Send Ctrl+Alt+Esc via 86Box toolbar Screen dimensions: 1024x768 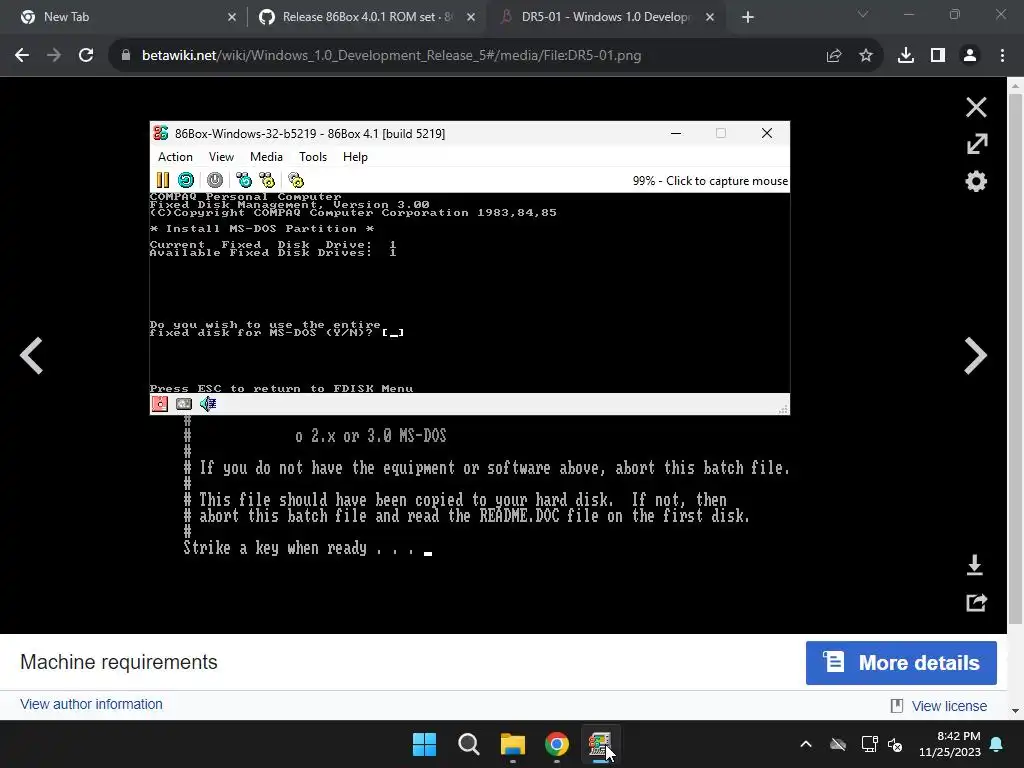click(x=267, y=180)
